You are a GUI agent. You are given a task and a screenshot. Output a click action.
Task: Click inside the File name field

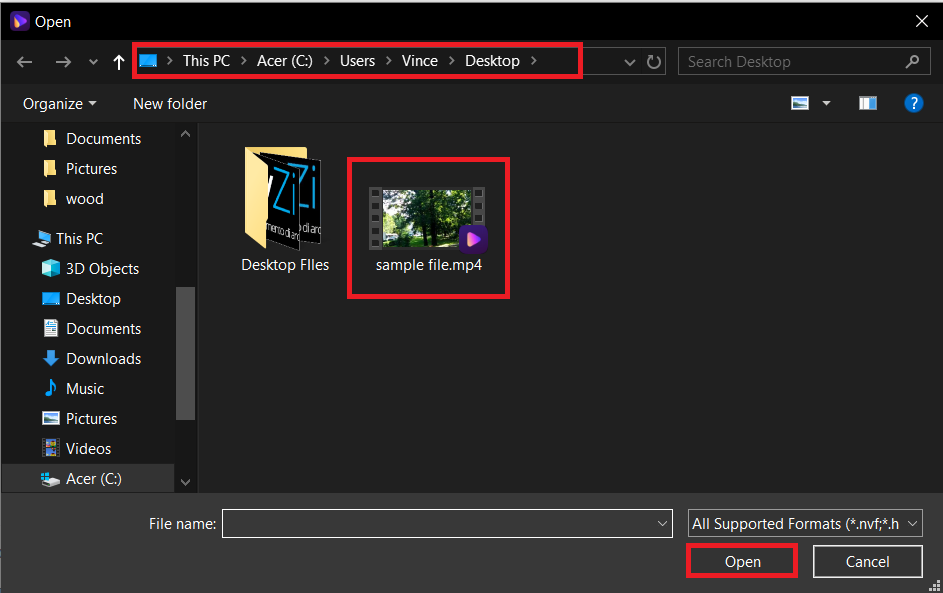click(x=440, y=523)
